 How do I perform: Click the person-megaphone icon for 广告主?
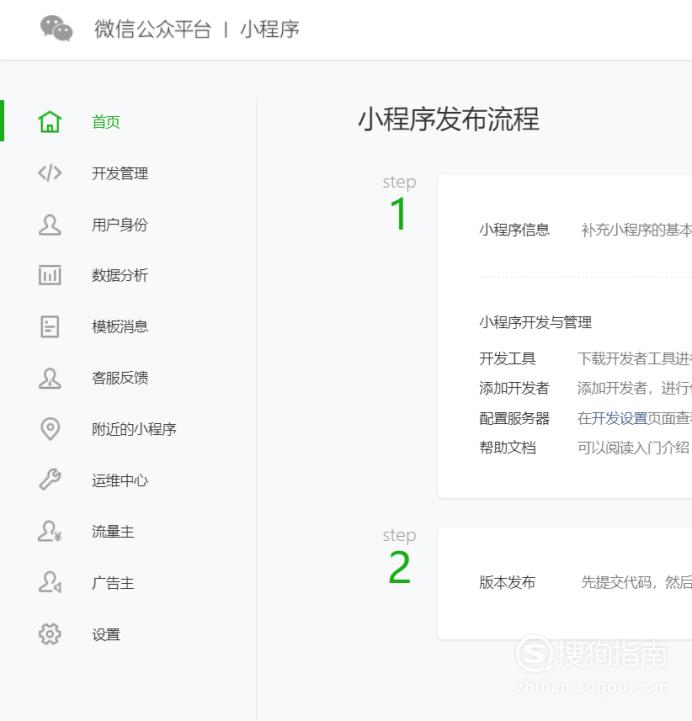50,583
